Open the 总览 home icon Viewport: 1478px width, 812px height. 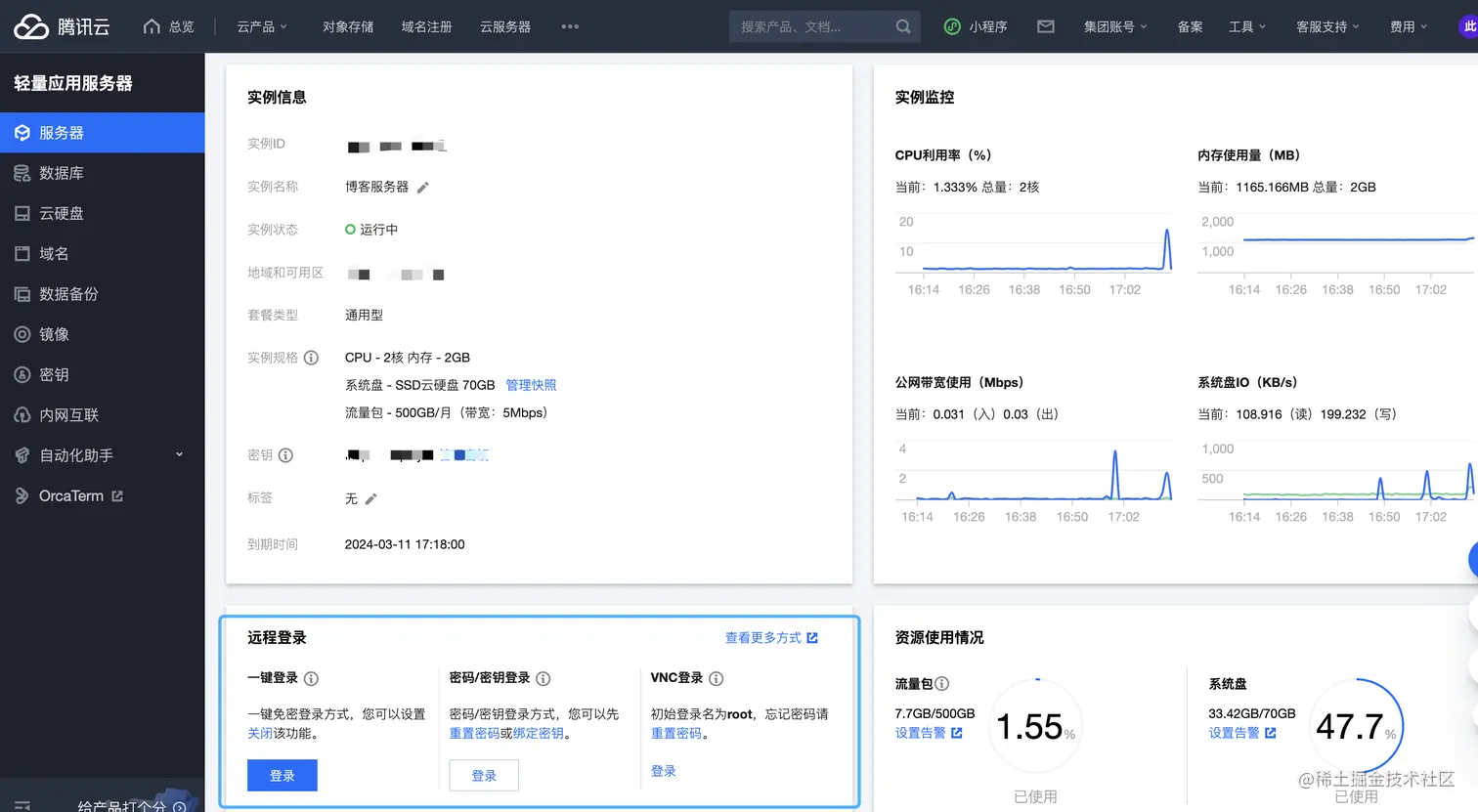(152, 26)
